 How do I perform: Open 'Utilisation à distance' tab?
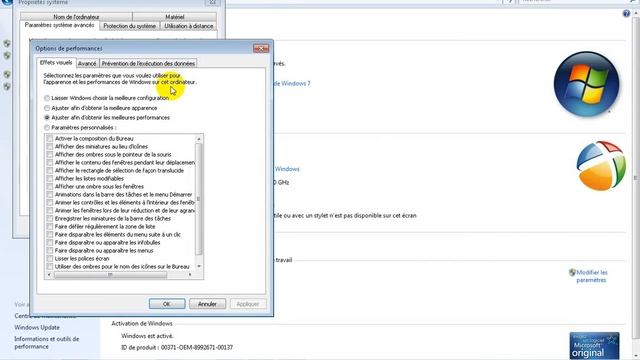pos(189,26)
